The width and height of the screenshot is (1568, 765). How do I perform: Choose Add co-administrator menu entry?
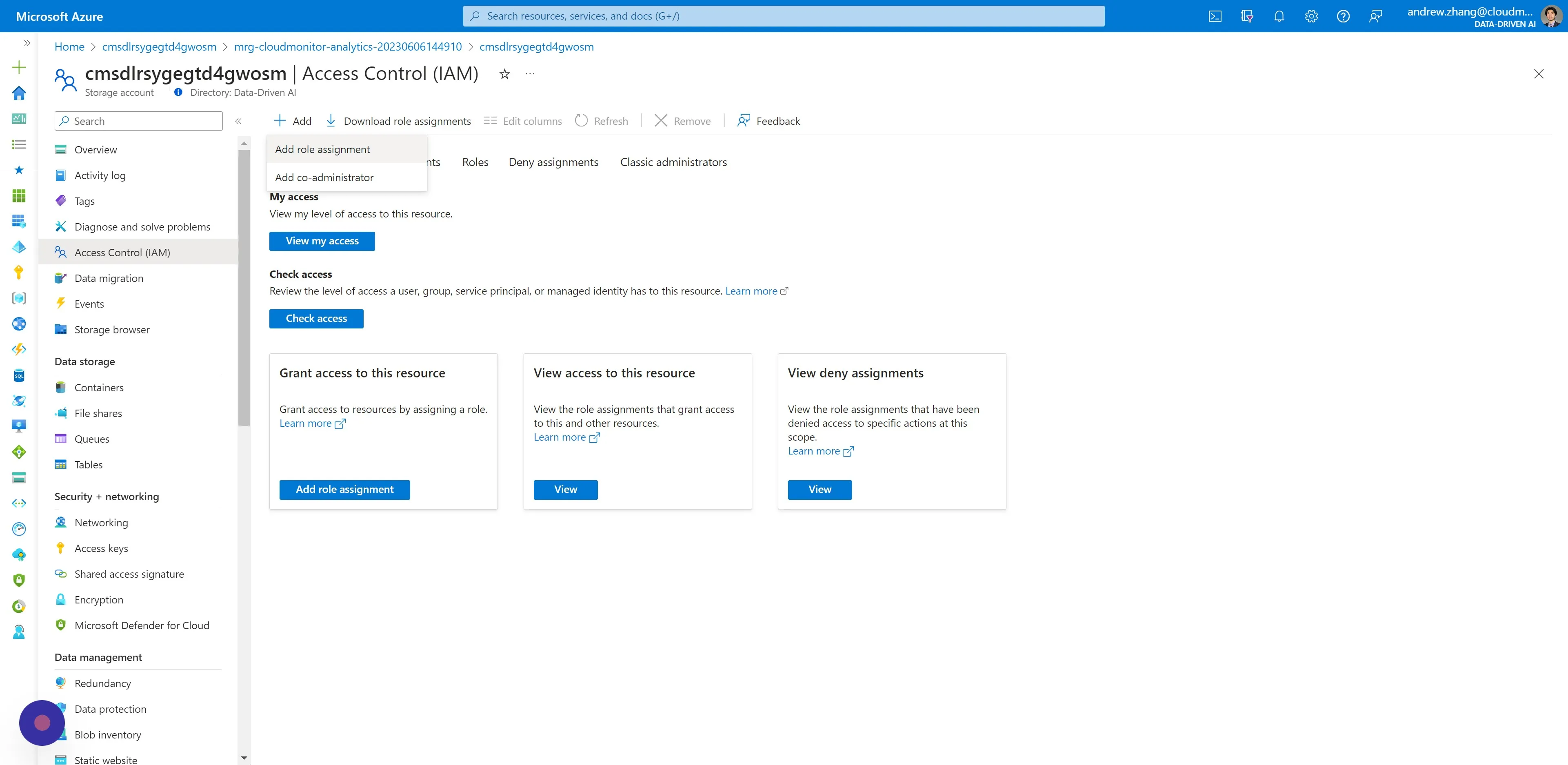(x=347, y=177)
